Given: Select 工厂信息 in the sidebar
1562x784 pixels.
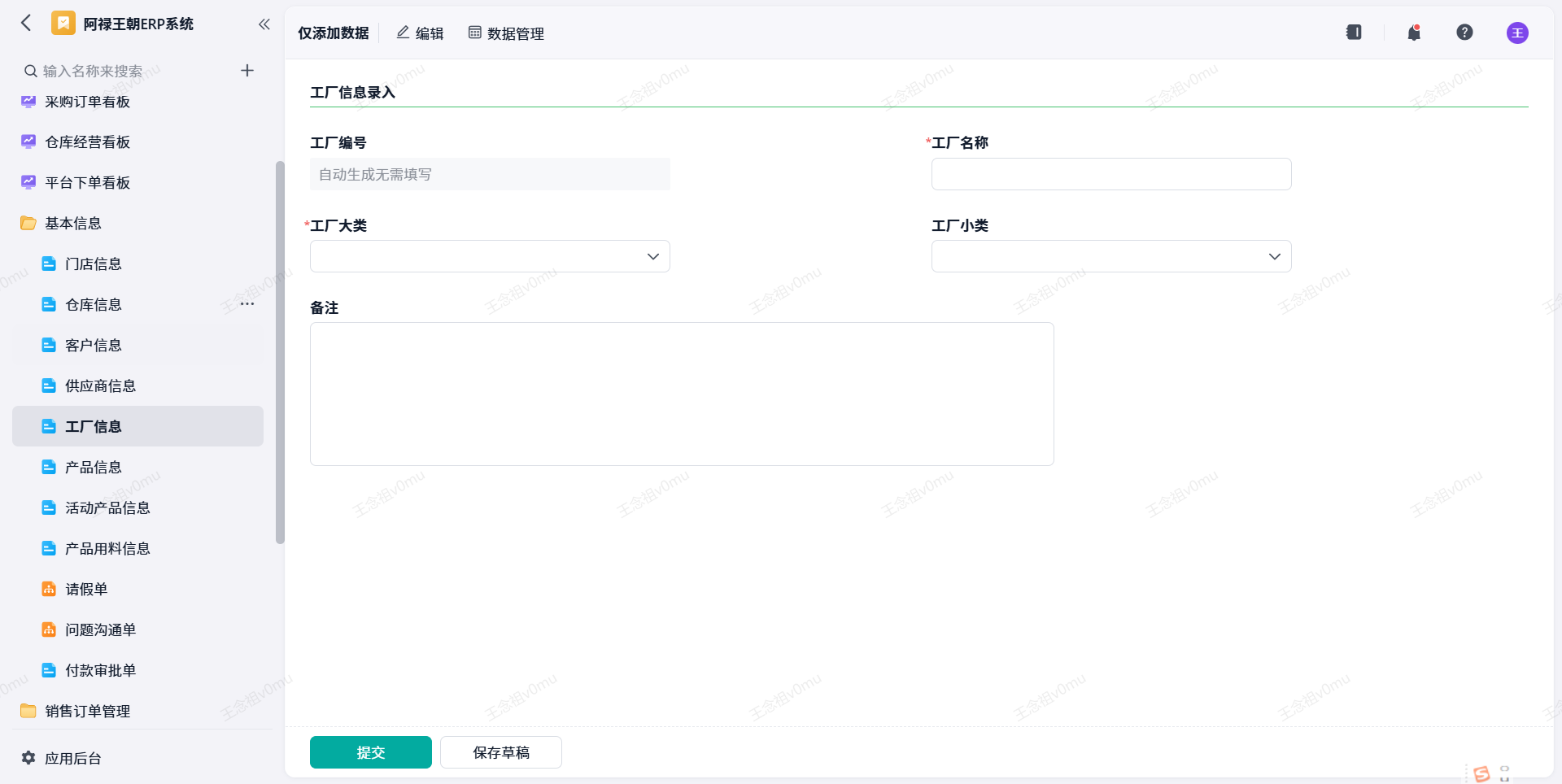Looking at the screenshot, I should tap(138, 426).
